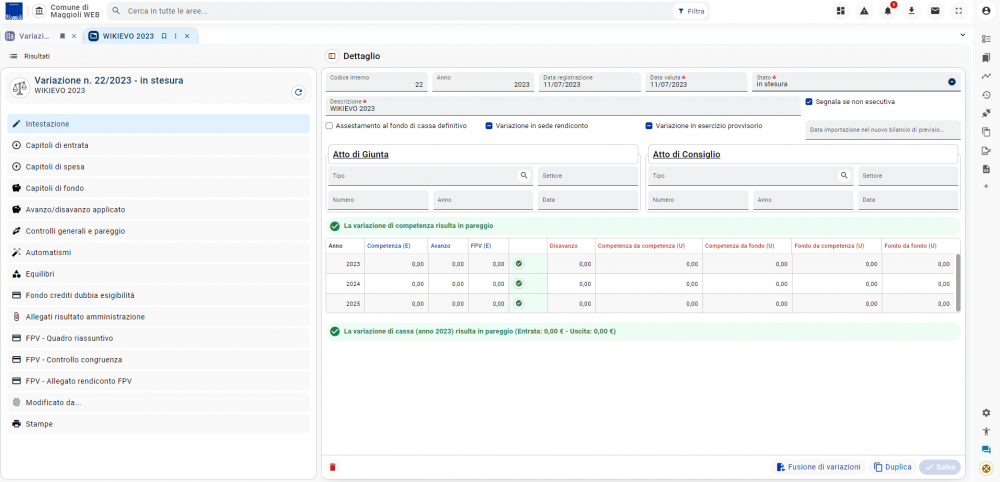The height and width of the screenshot is (482, 1000).
Task: Expand the tab list chevron at top right
Action: point(962,35)
